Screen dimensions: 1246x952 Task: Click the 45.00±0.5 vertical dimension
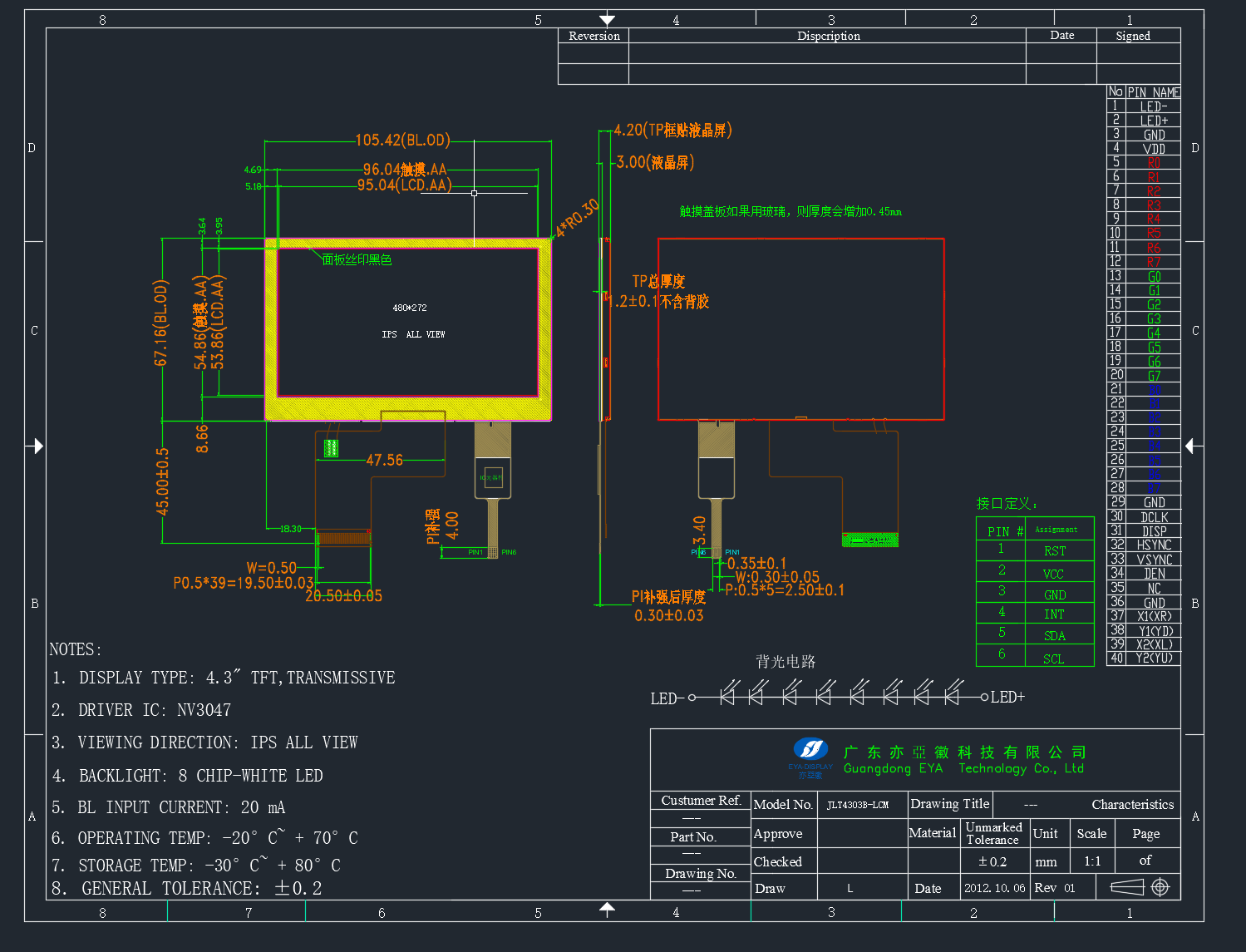click(162, 482)
